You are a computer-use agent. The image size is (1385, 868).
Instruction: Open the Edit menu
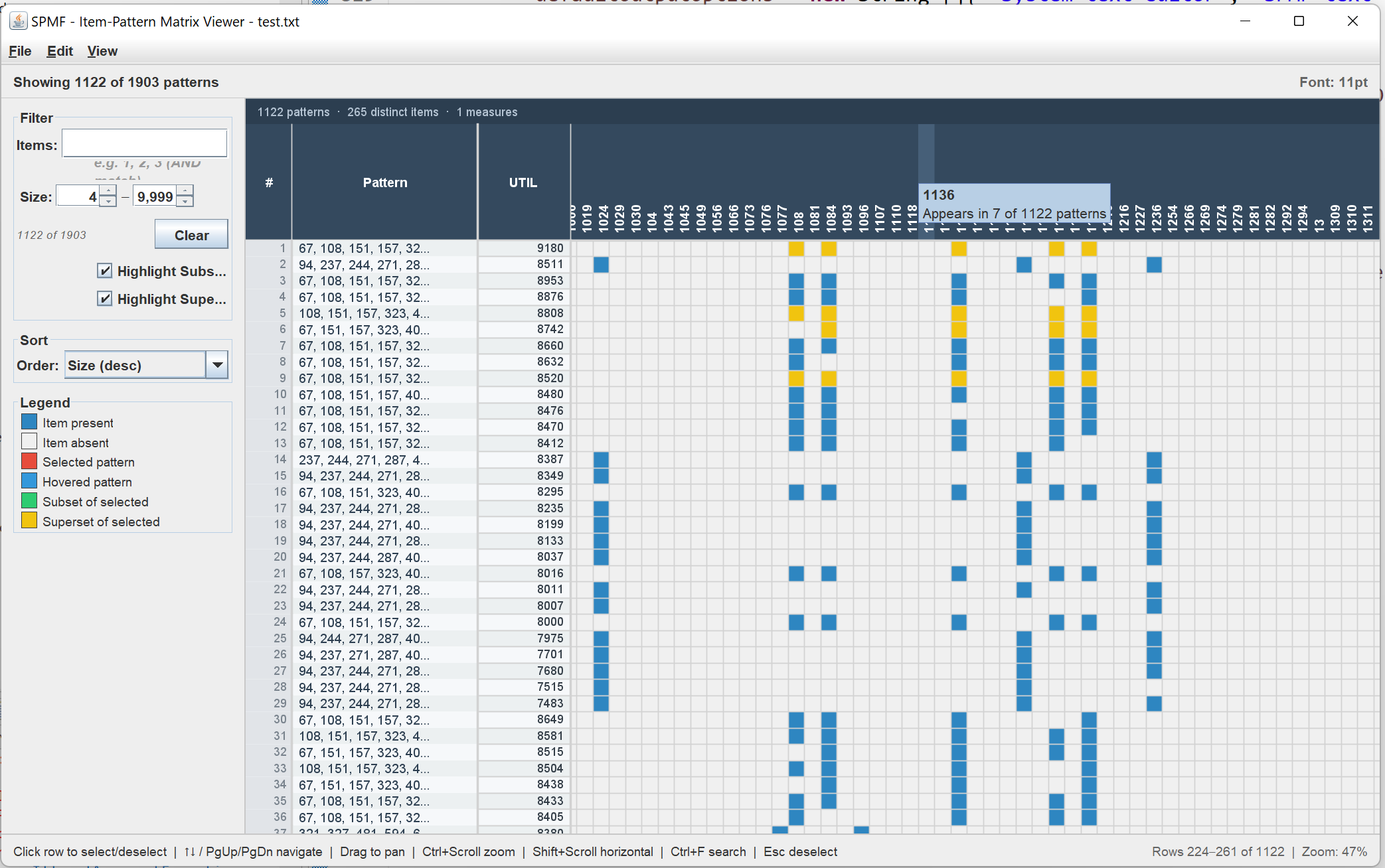[x=60, y=51]
